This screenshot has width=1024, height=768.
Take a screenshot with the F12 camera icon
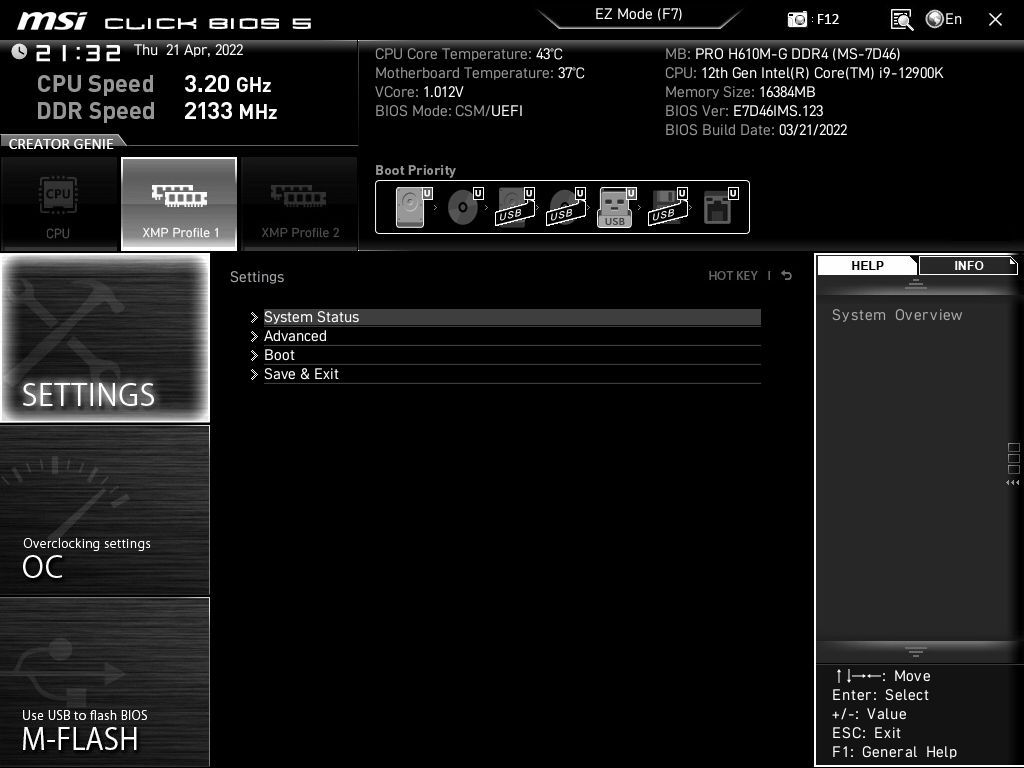coord(797,19)
